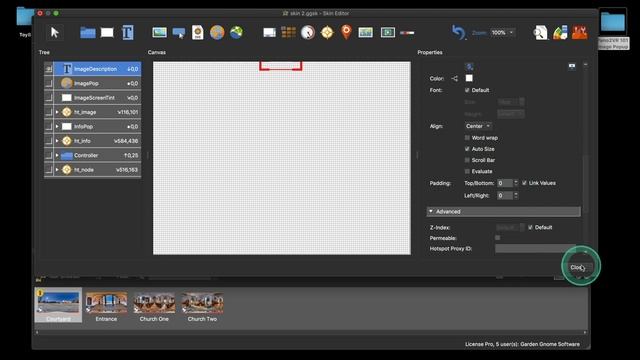Screen dimensions: 640x360
Task: Disable the Auto Size checkbox
Action: tap(467, 149)
